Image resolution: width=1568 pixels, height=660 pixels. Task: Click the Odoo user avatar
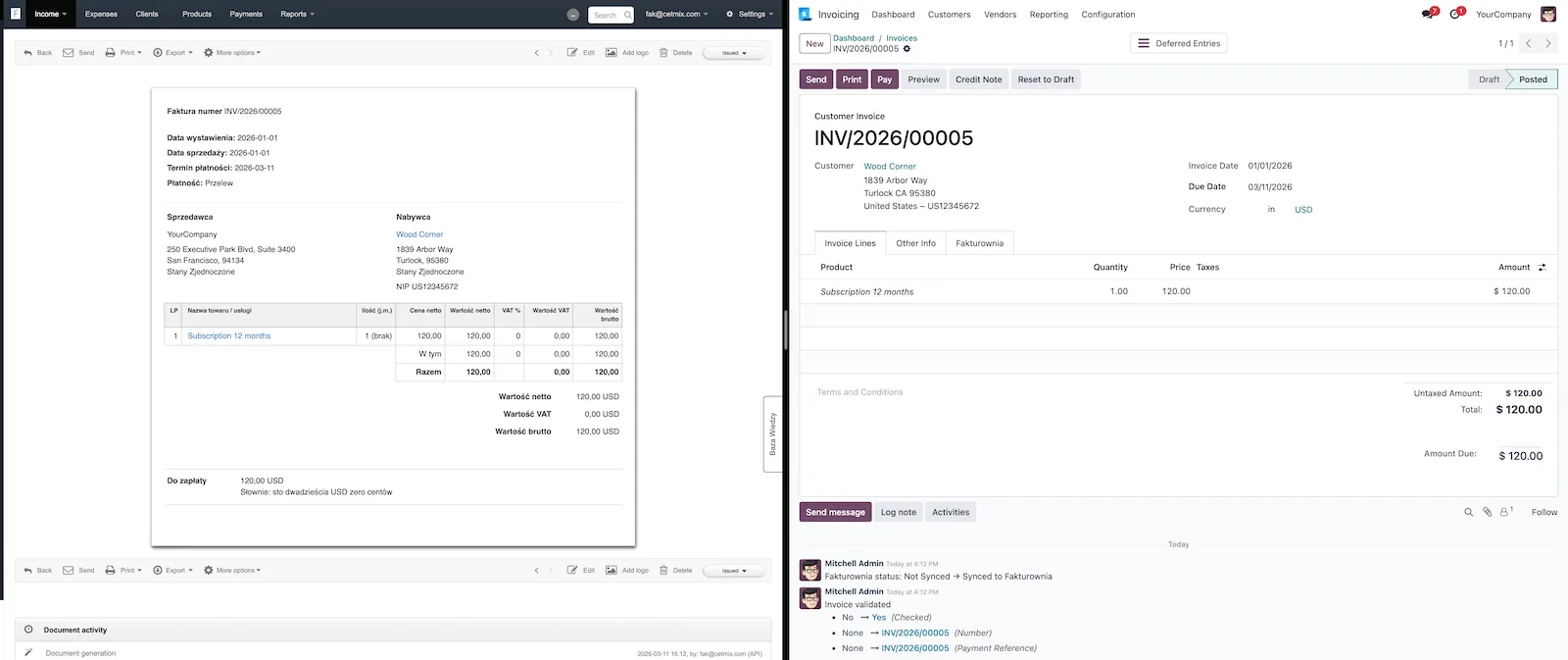click(1548, 14)
